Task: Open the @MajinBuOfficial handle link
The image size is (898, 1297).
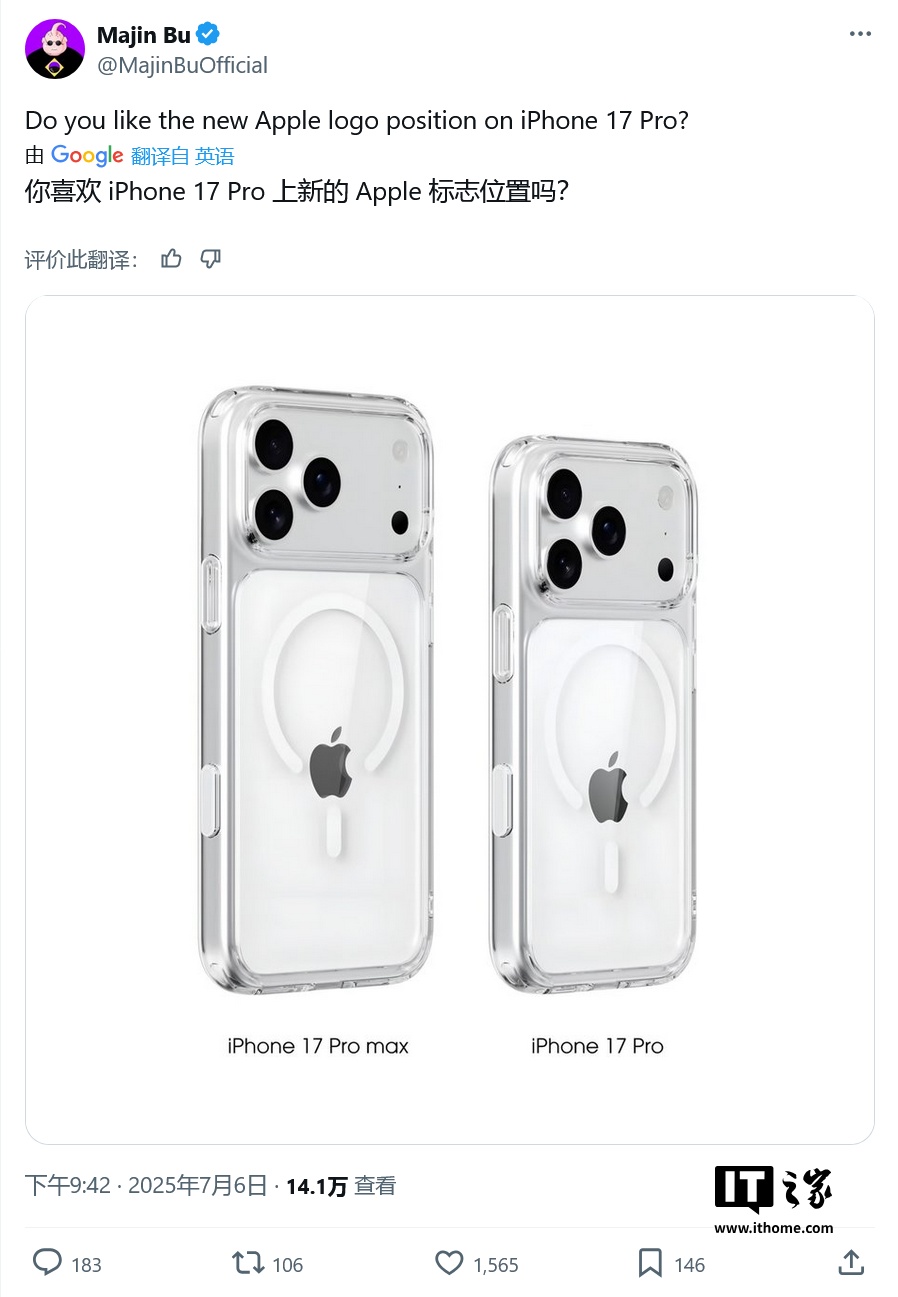Action: coord(182,66)
